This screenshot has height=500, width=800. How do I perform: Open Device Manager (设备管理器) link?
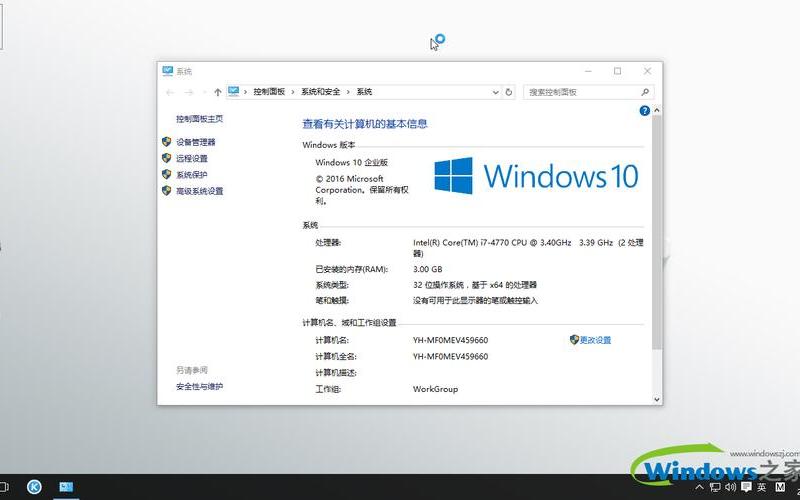tap(195, 142)
